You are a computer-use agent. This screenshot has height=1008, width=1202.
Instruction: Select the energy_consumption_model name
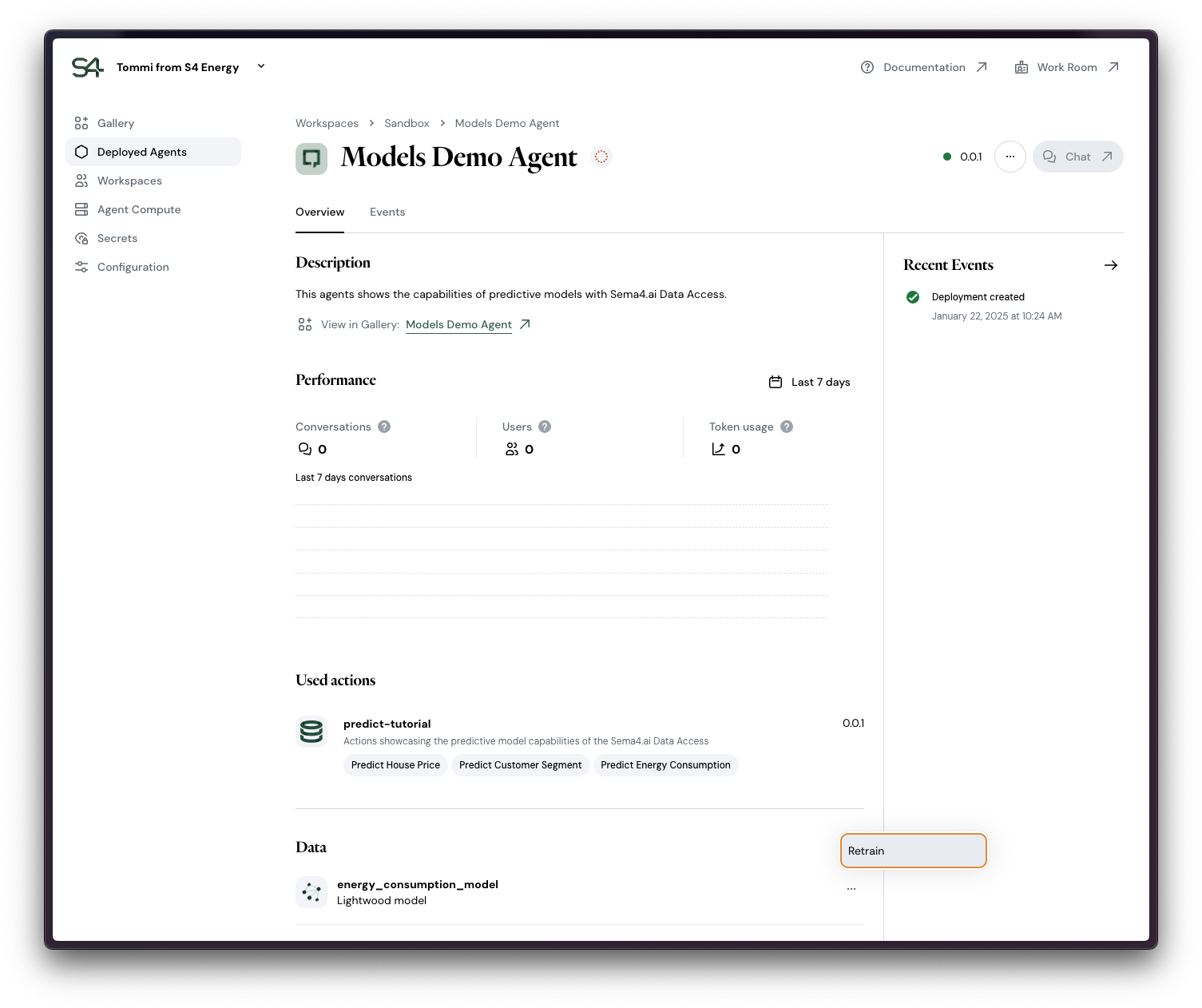[x=418, y=884]
